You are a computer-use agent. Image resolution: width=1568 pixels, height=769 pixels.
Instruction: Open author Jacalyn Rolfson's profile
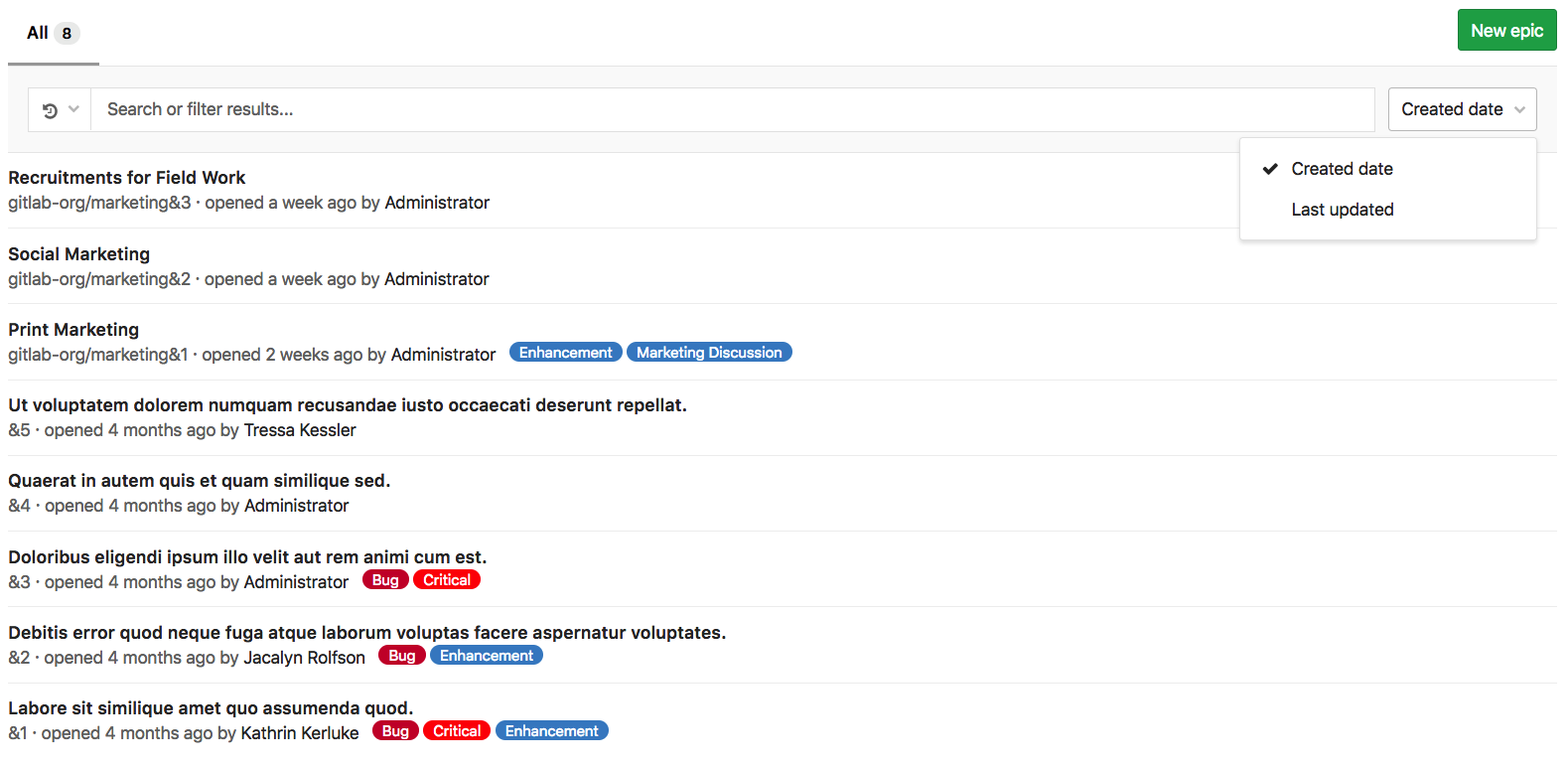(x=304, y=658)
